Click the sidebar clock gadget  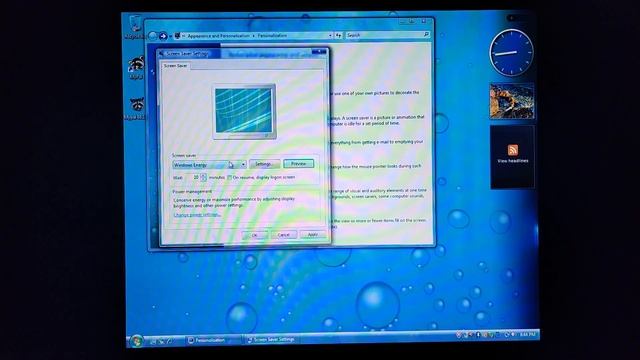(x=511, y=52)
